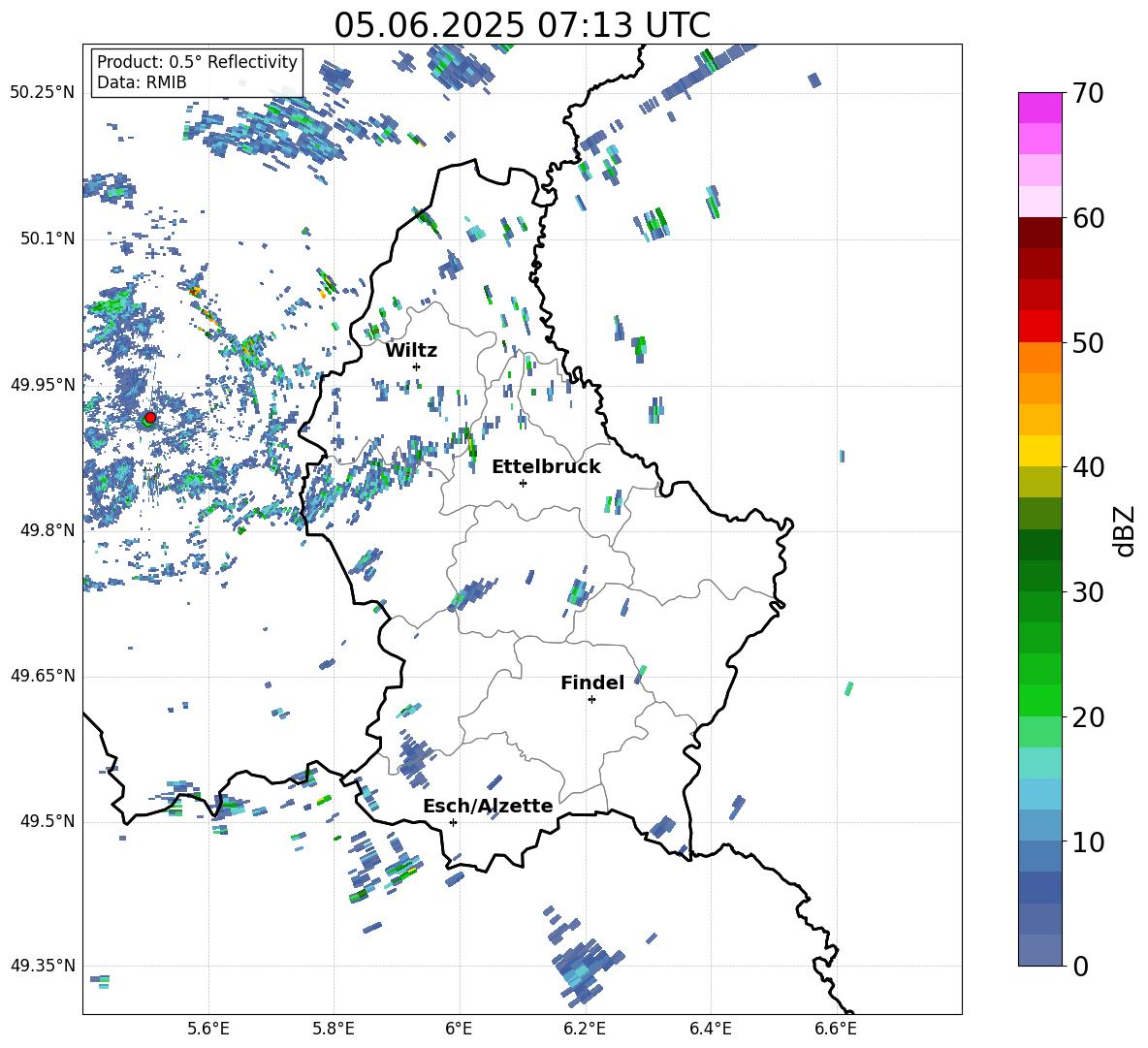Click the dBZ colorbar axis label
The image size is (1148, 1048).
click(x=1124, y=530)
